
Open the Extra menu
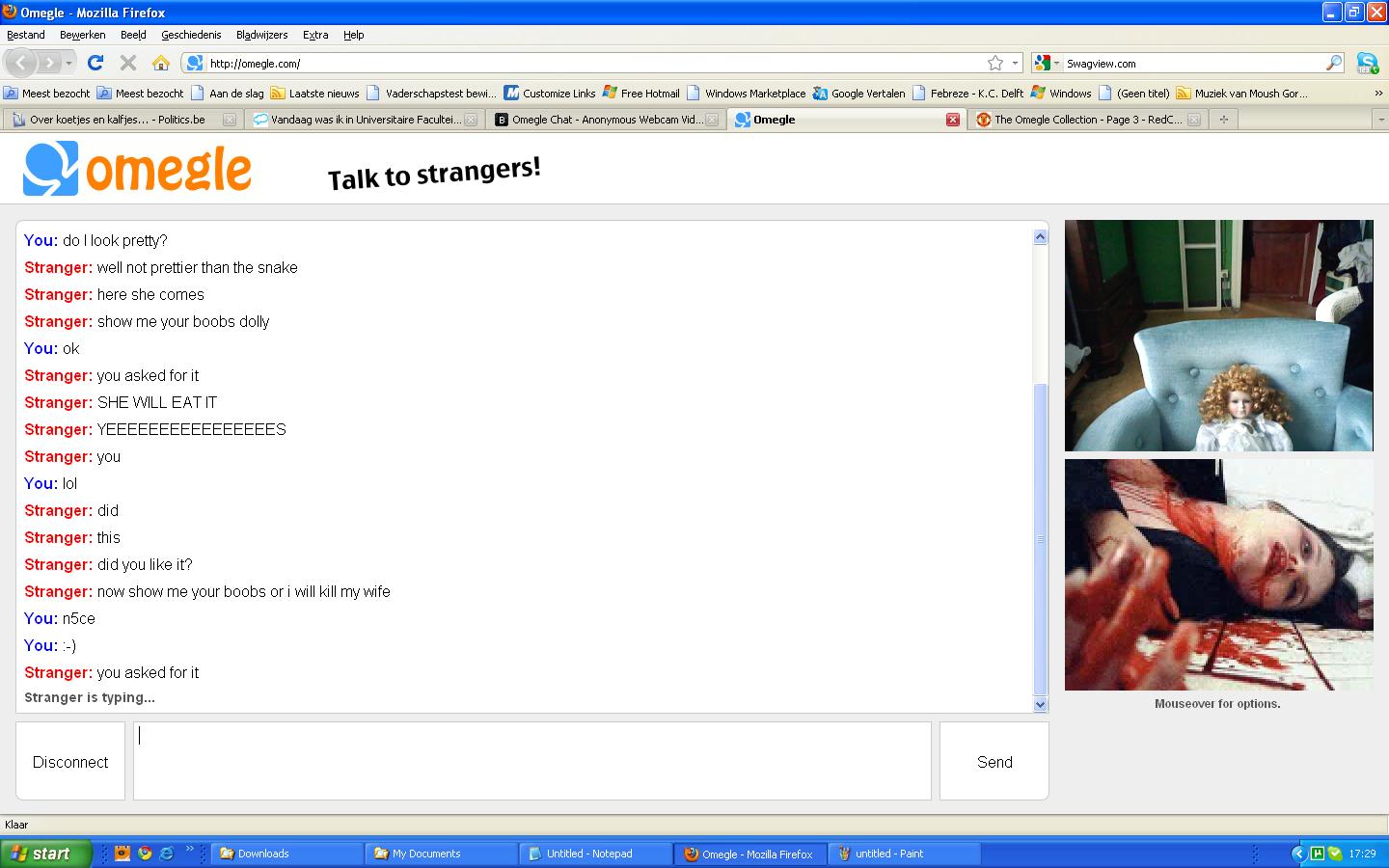click(x=315, y=35)
